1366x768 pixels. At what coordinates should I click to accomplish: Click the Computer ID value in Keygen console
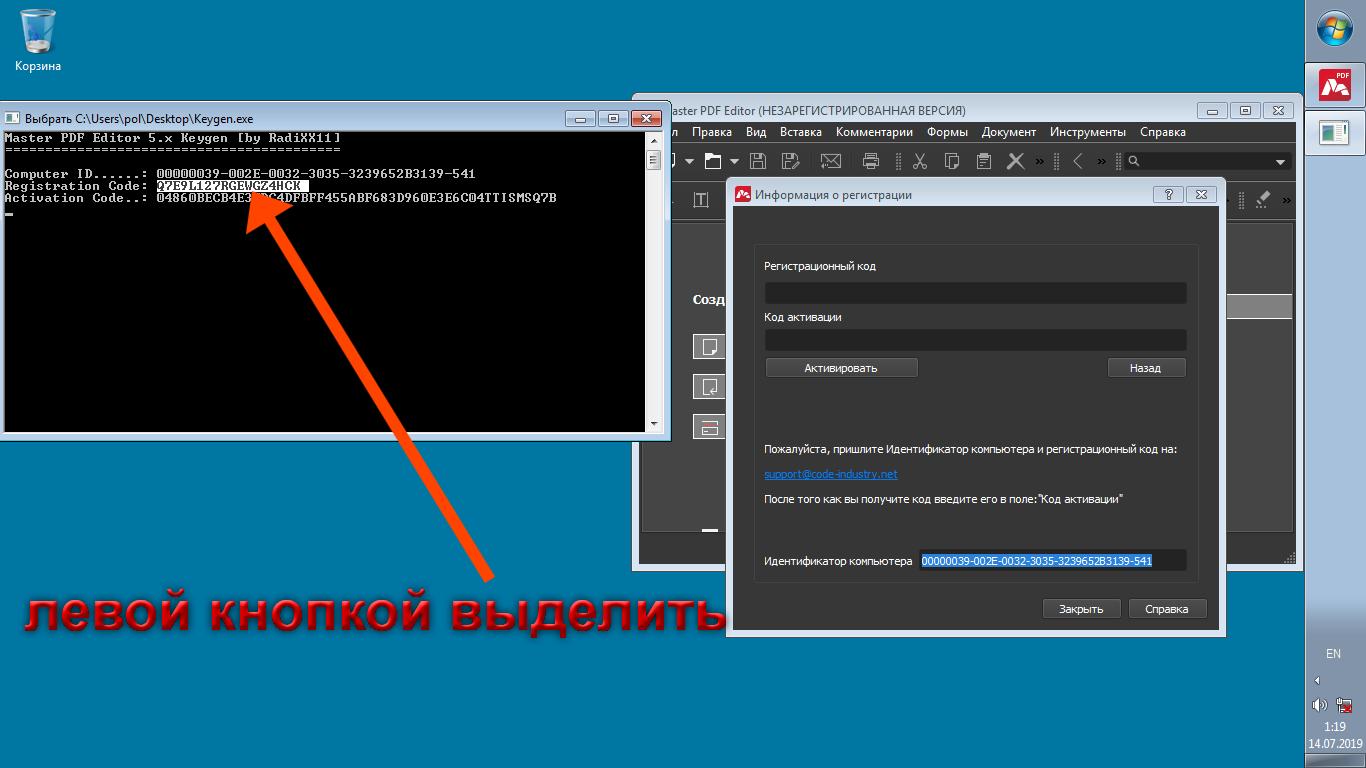[316, 174]
